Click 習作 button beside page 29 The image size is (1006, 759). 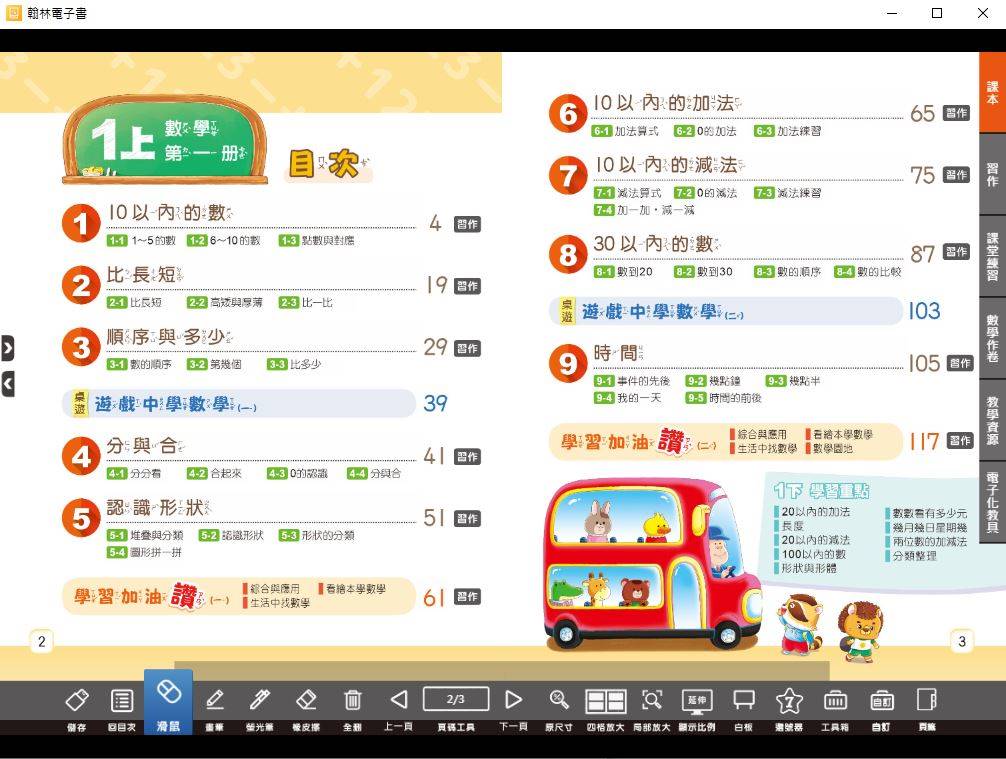point(467,348)
